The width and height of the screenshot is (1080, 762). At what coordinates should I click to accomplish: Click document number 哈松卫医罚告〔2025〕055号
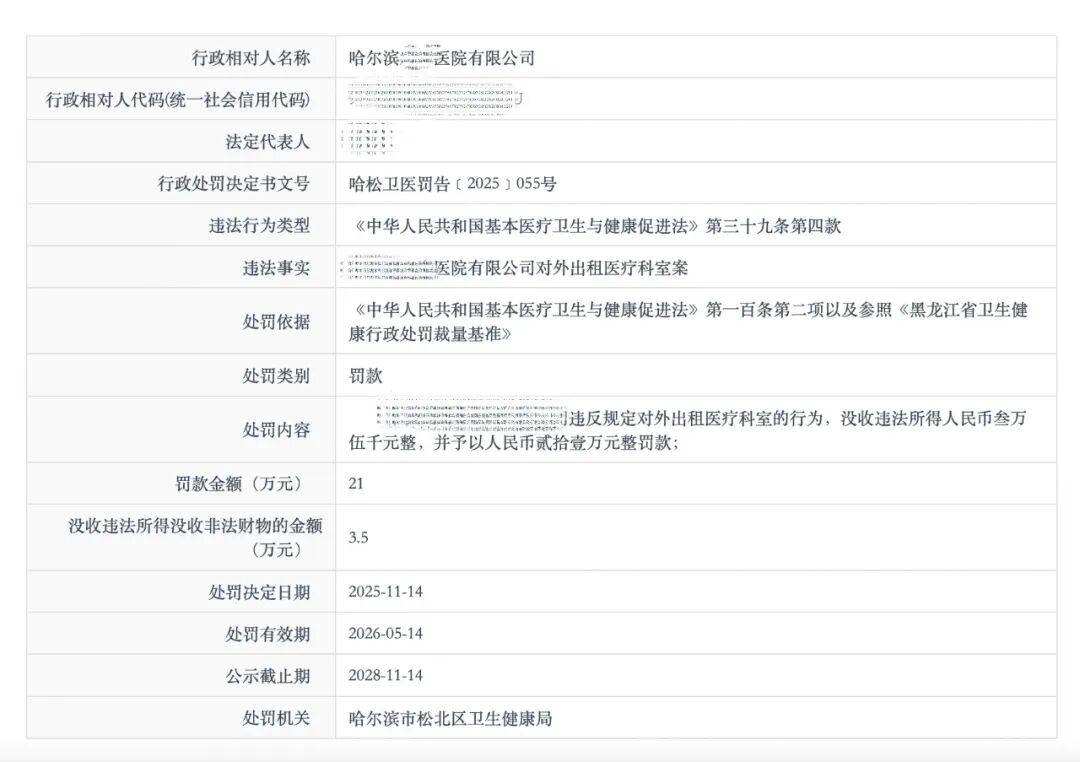click(447, 182)
